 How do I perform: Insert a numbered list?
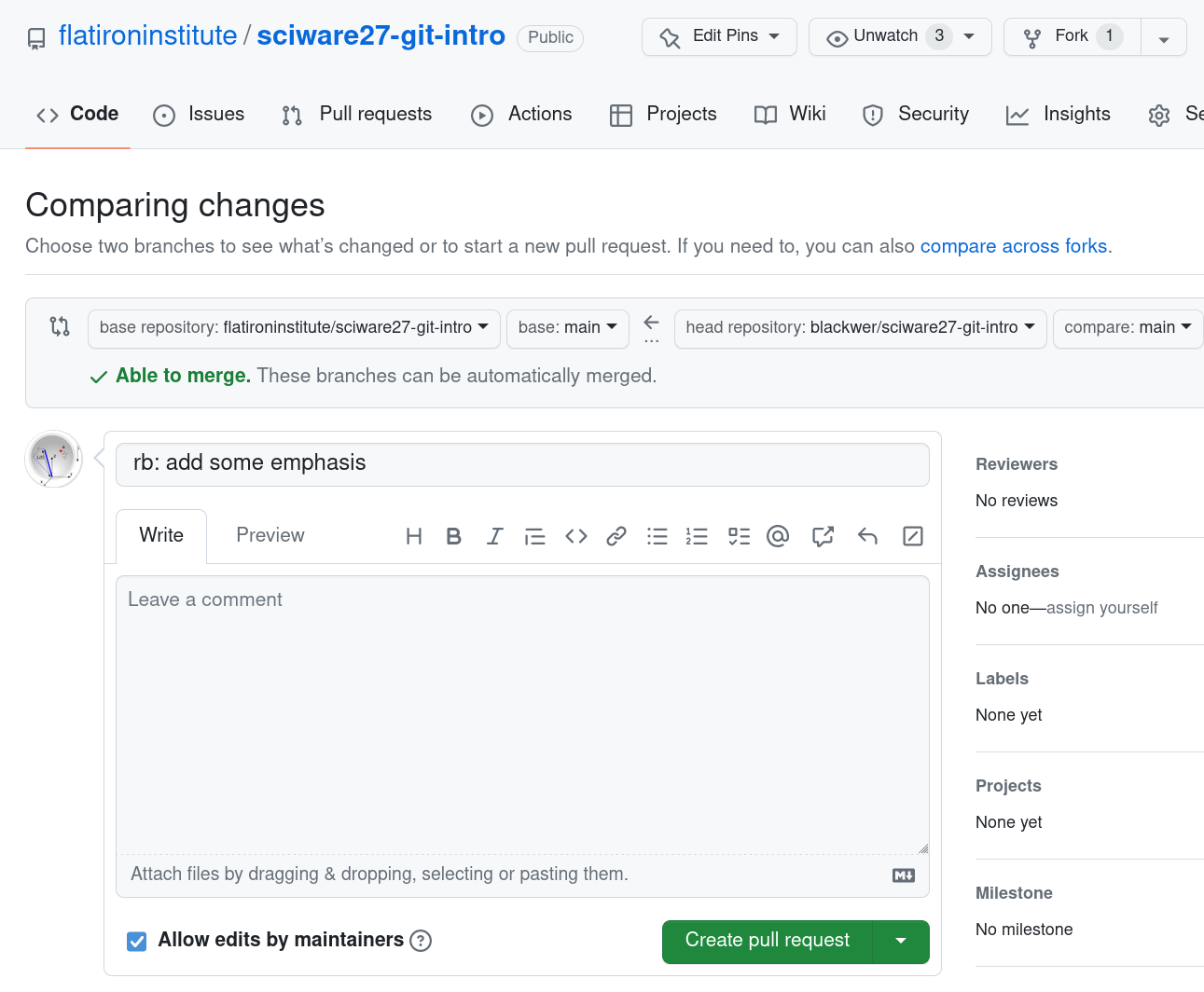[697, 536]
